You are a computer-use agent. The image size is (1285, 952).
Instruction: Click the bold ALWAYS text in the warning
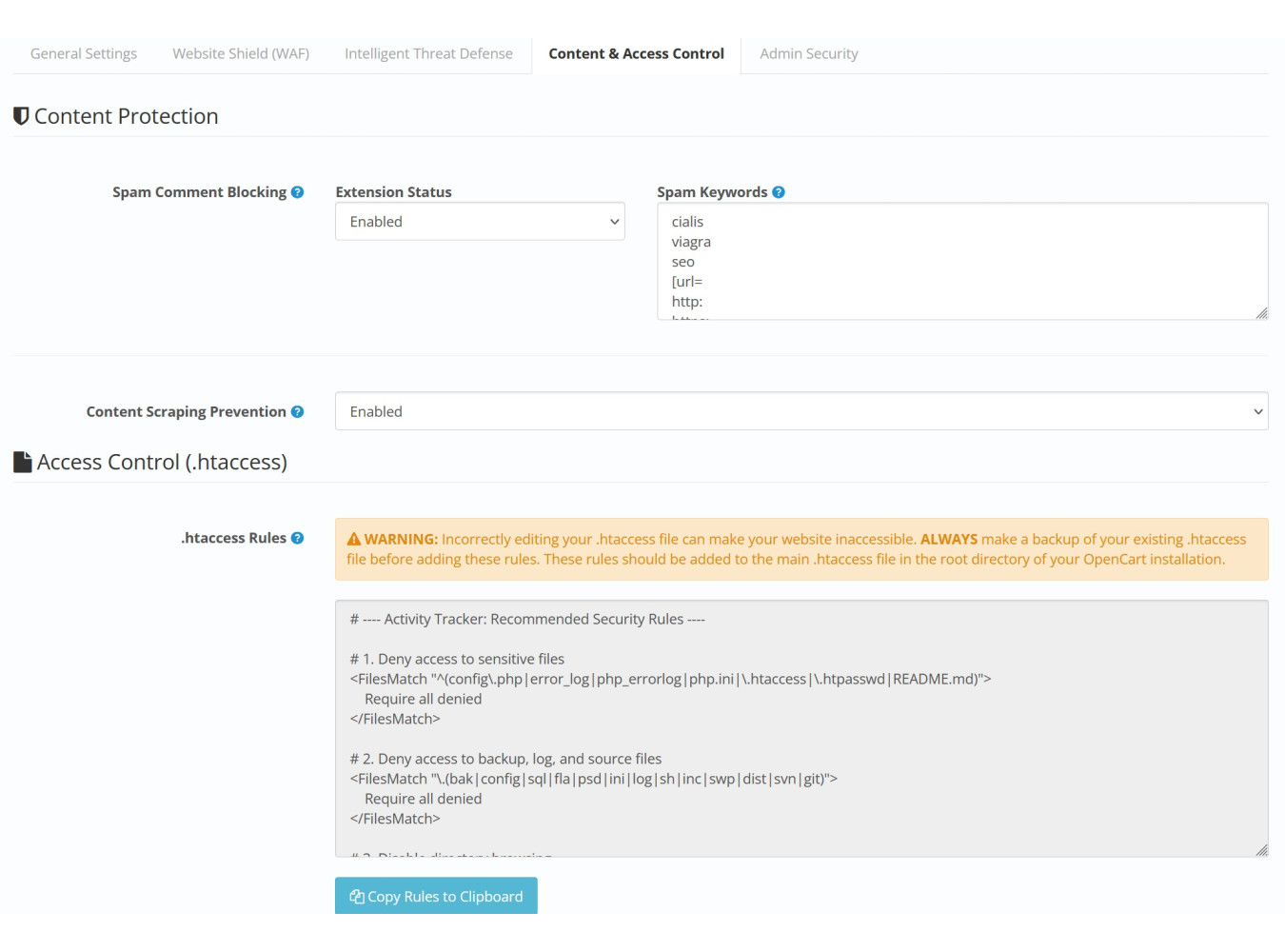[948, 539]
